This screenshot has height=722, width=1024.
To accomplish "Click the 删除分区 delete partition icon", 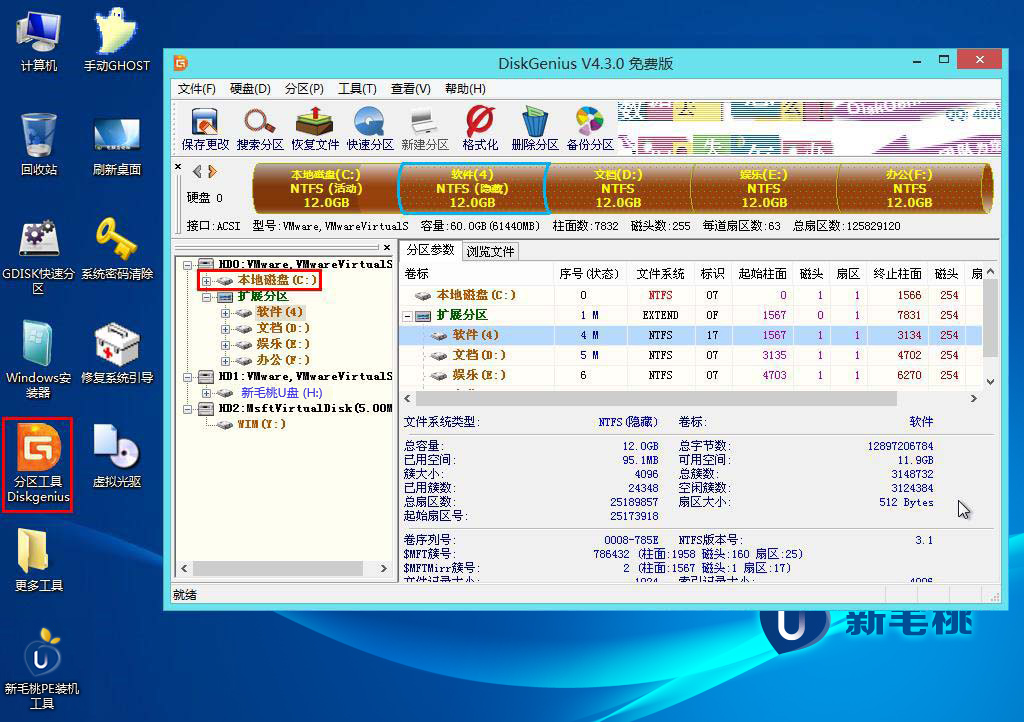I will click(x=535, y=129).
